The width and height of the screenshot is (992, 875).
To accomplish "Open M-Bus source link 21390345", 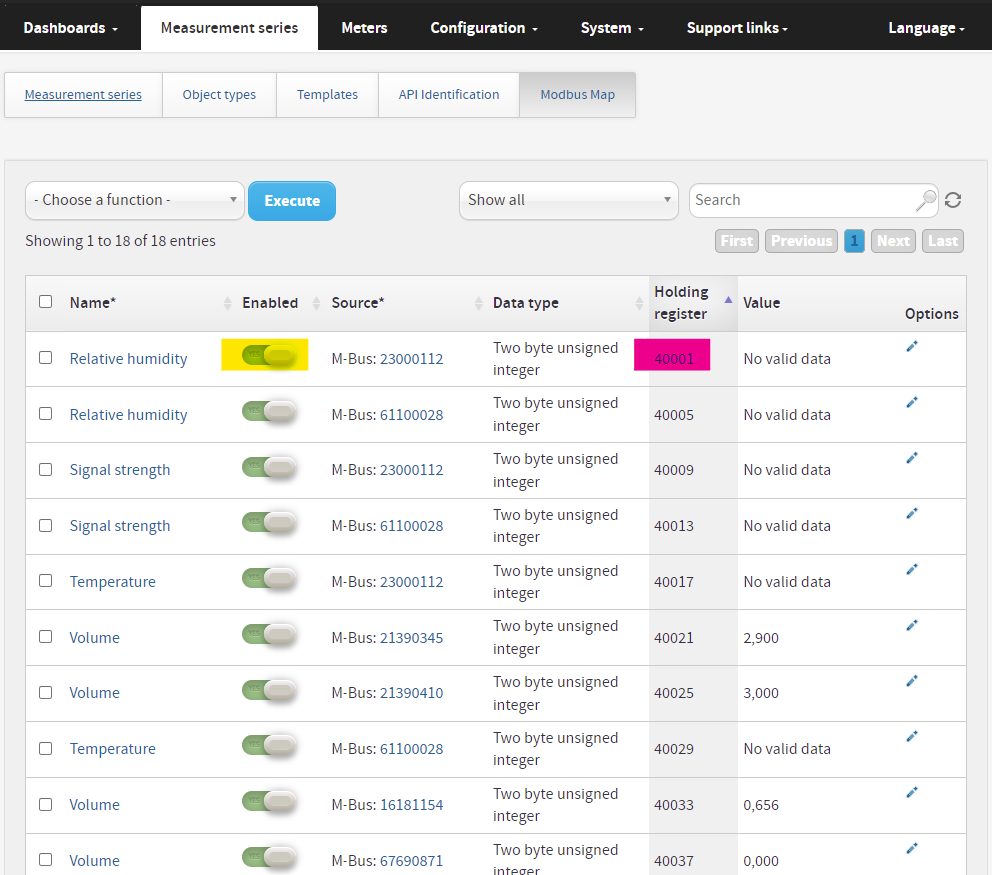I will [x=411, y=638].
